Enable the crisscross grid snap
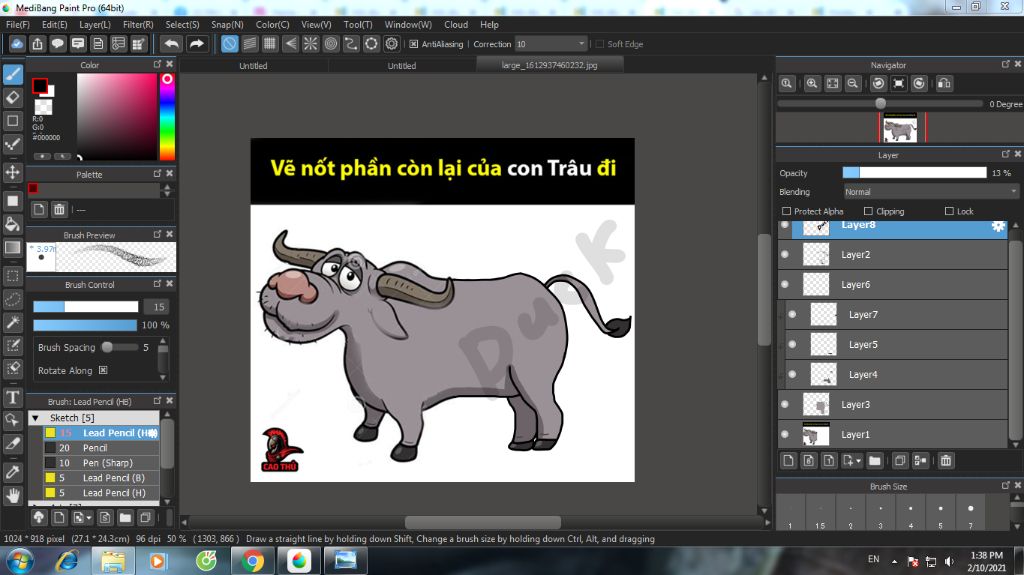 coord(270,44)
